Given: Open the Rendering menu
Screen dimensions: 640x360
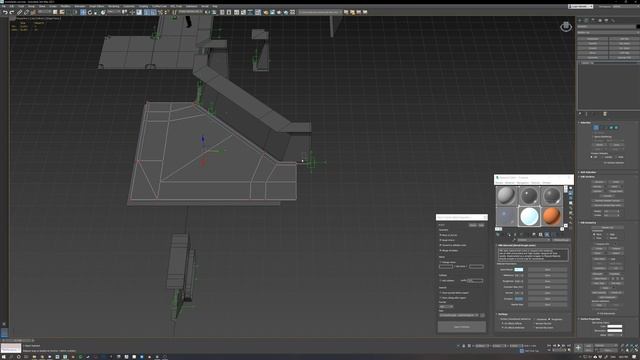Looking at the screenshot, I should (113, 7).
